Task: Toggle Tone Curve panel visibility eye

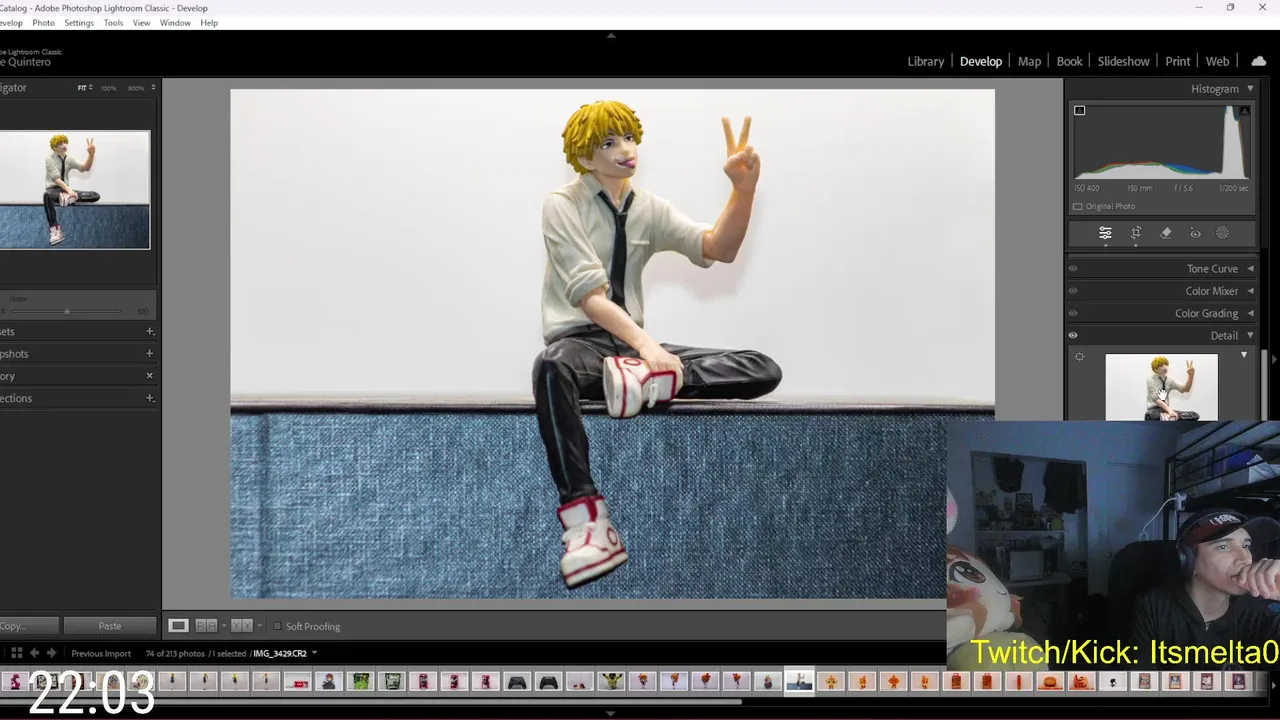Action: 1073,269
